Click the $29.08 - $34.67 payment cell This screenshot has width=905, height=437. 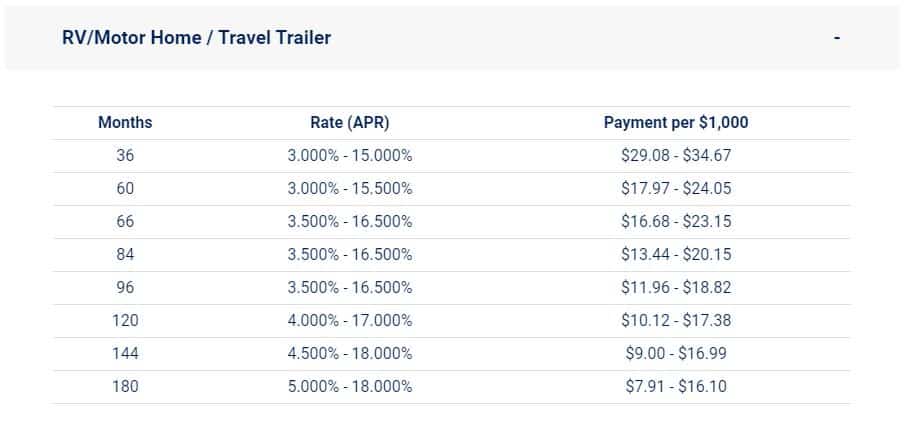(x=676, y=156)
